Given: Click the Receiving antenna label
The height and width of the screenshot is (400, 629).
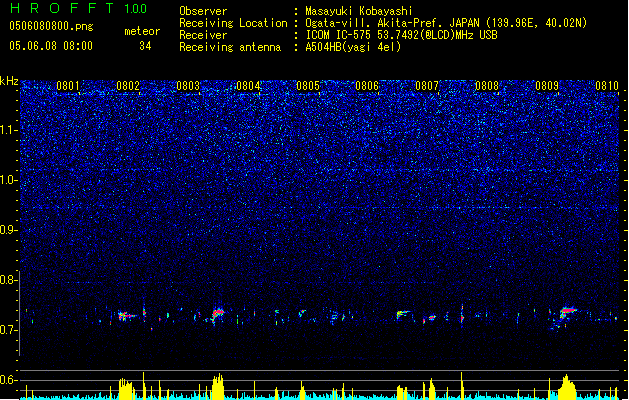Looking at the screenshot, I should [230, 47].
